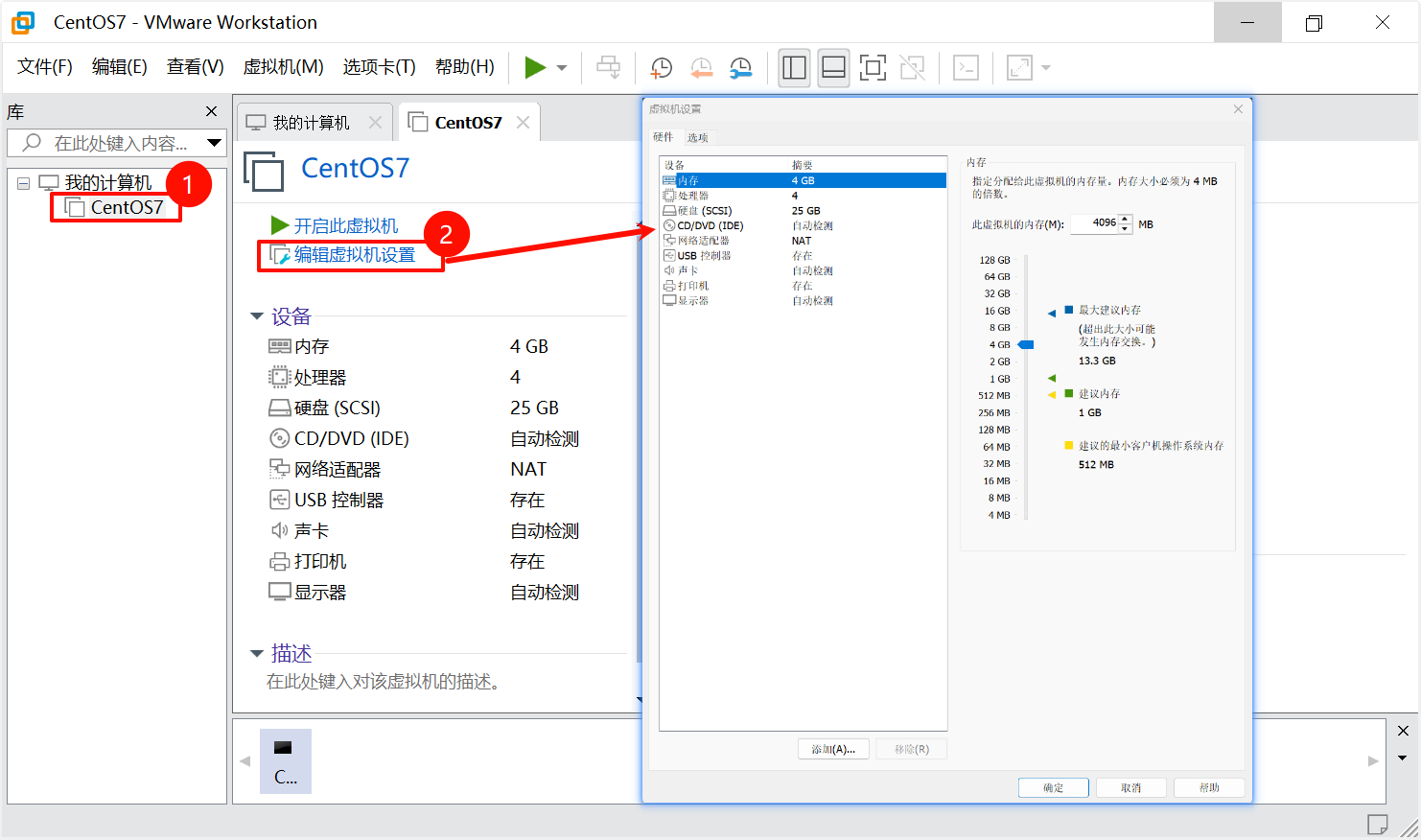
Task: Close the 我的计算机 tab
Action: [x=375, y=123]
